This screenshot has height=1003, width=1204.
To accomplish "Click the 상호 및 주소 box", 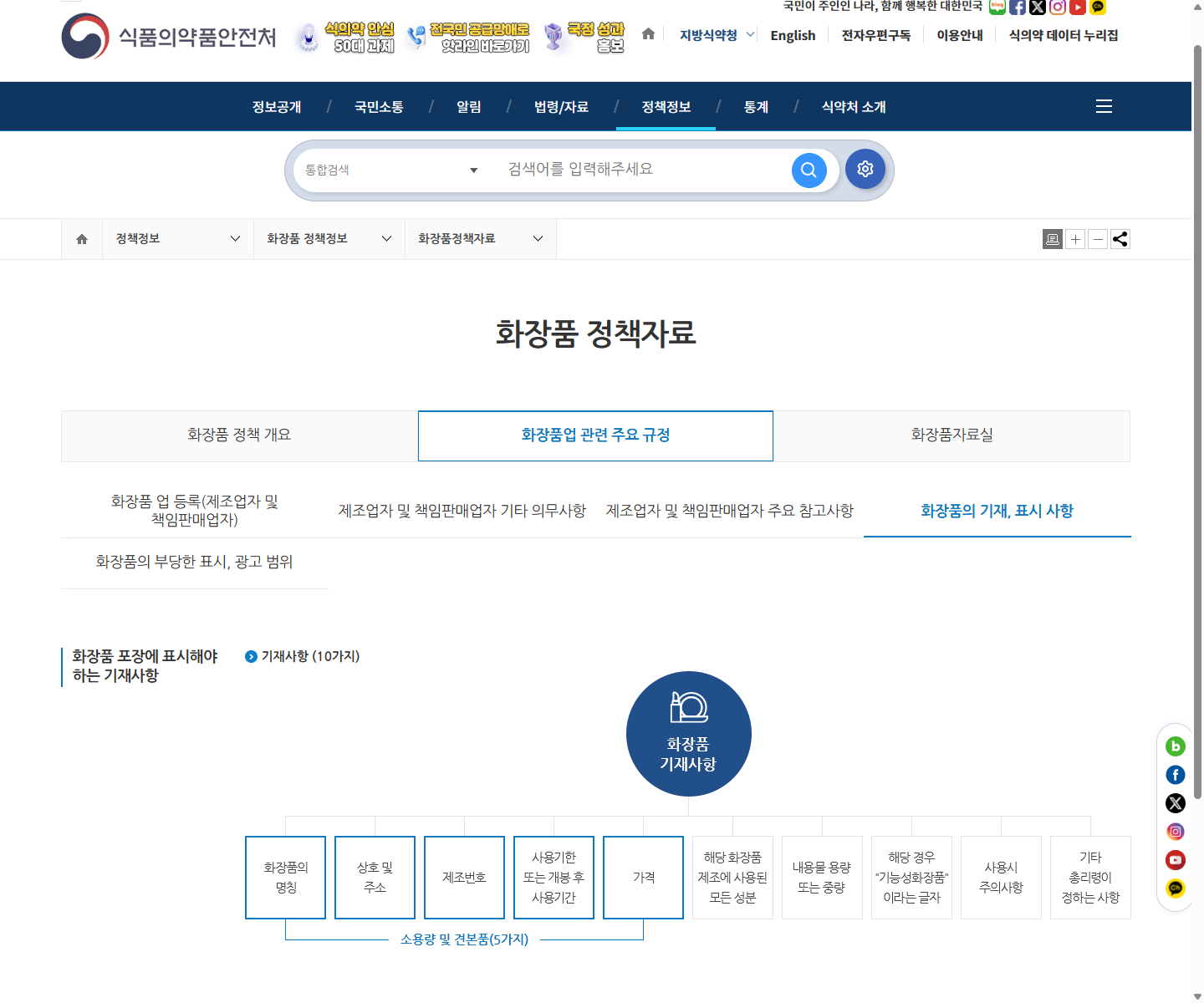I will (375, 878).
